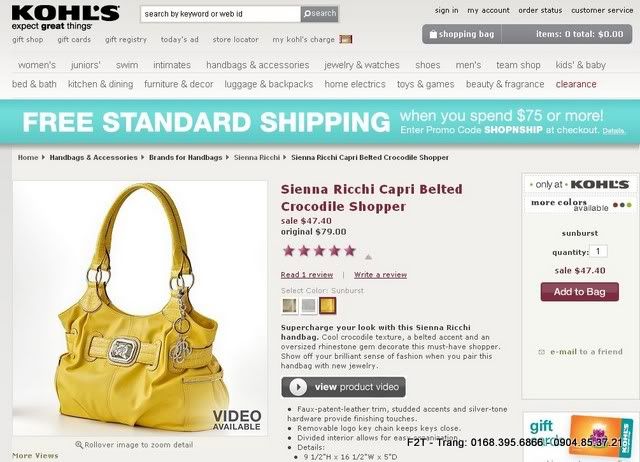Image resolution: width=640 pixels, height=462 pixels.
Task: Click the Add to Bag button
Action: click(580, 292)
